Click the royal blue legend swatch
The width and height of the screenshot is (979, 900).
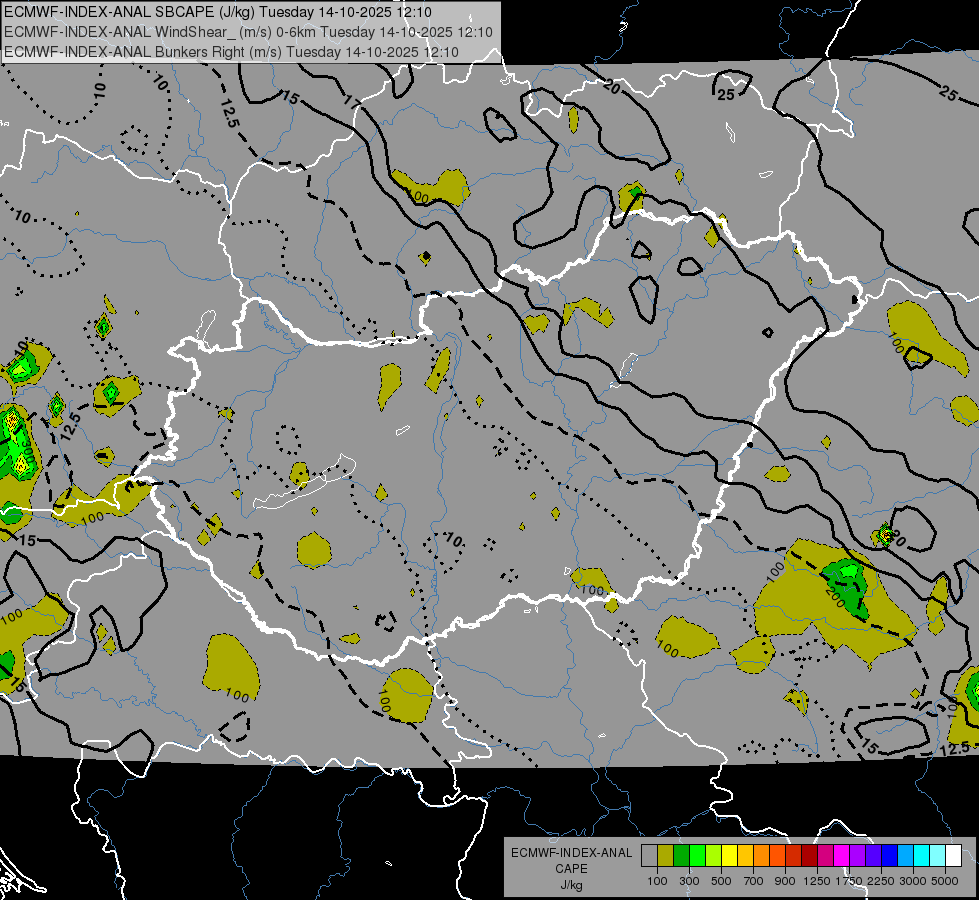click(889, 855)
